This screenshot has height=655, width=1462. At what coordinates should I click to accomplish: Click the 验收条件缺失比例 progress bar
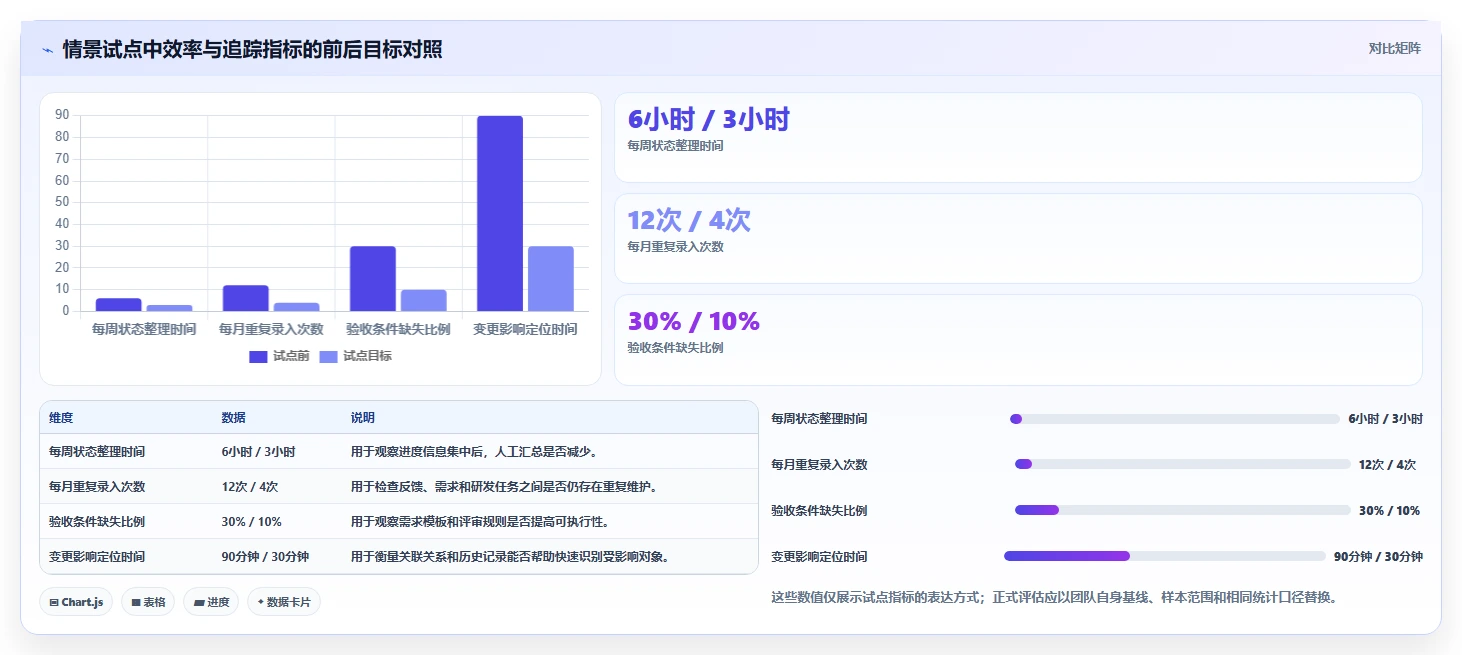pyautogui.click(x=1183, y=510)
